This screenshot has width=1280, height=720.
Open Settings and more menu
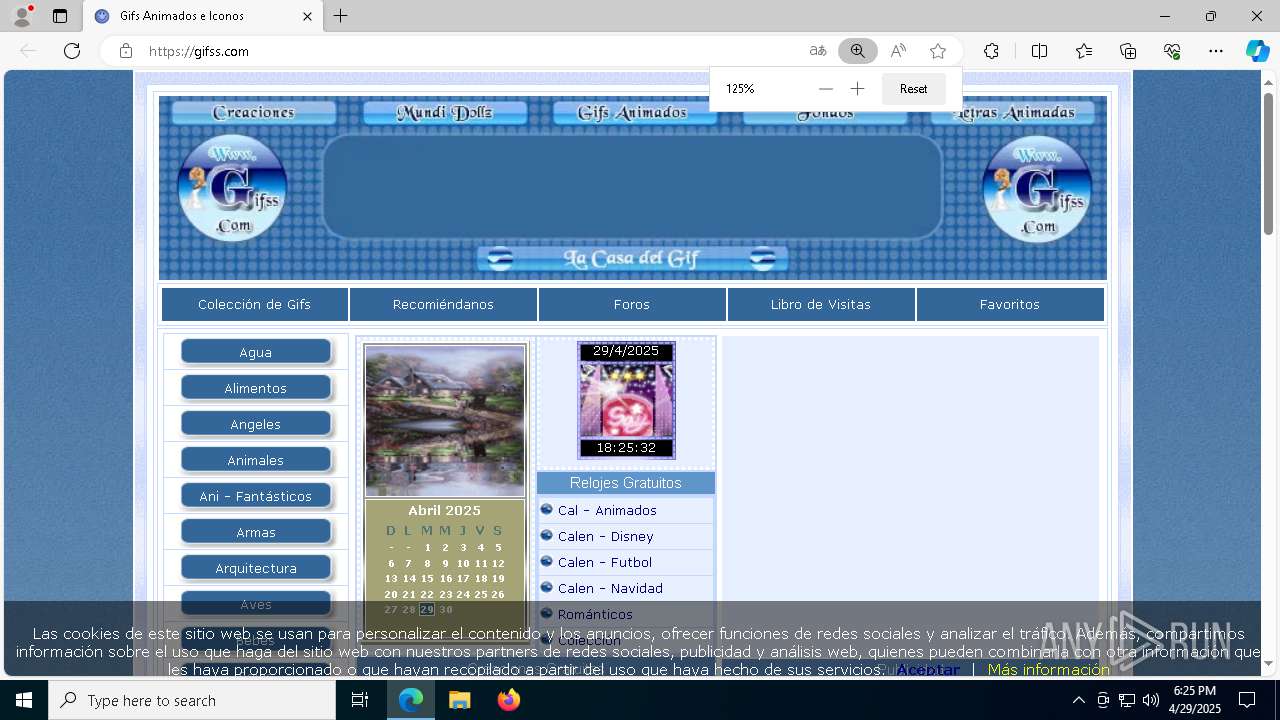pyautogui.click(x=1216, y=51)
